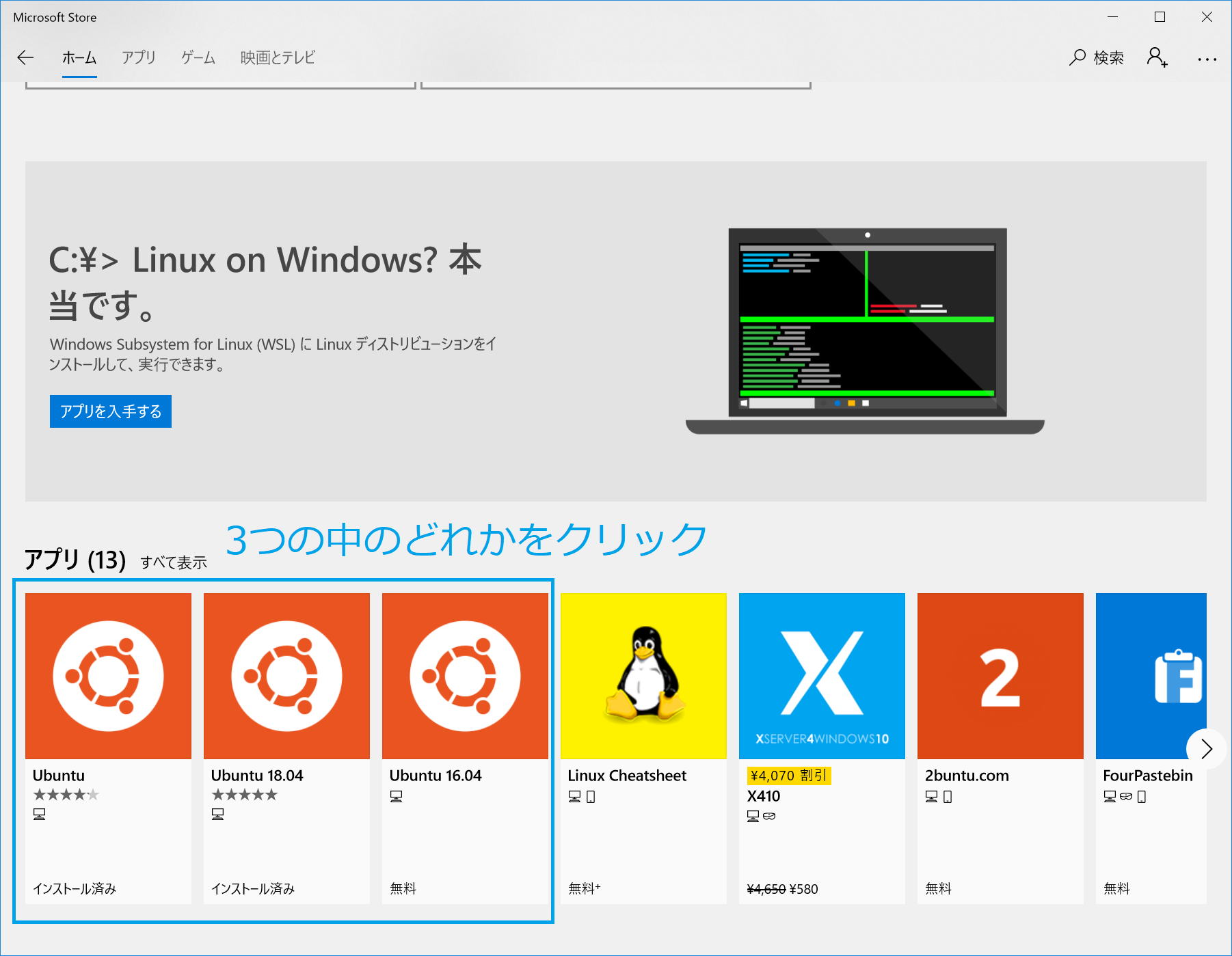Open the account sign-in icon
Image resolution: width=1232 pixels, height=956 pixels.
point(1157,58)
